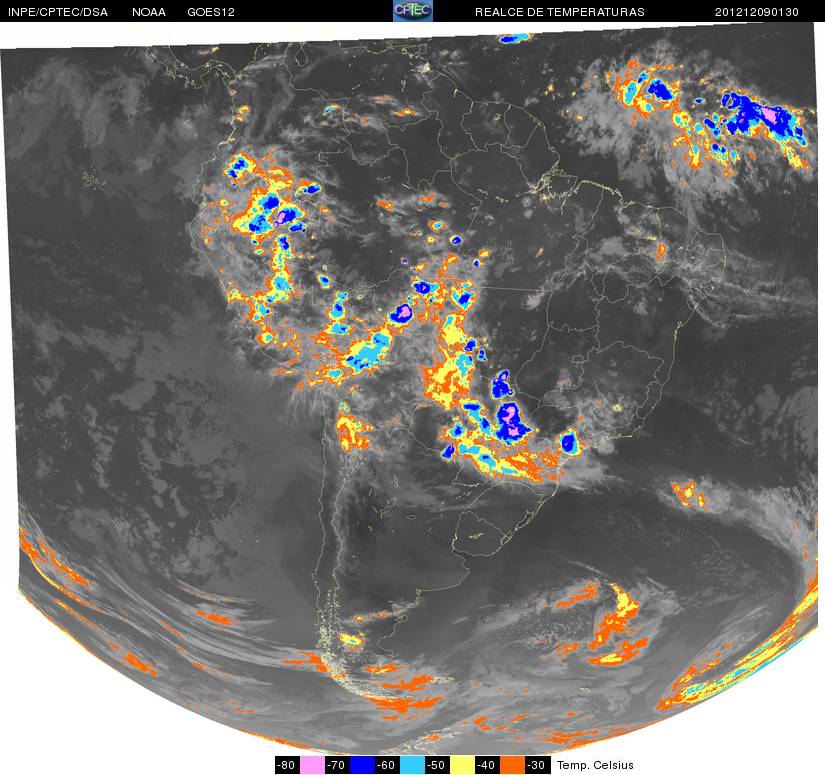Click the Temp. Celsius legend label
This screenshot has width=825, height=775.
(595, 765)
